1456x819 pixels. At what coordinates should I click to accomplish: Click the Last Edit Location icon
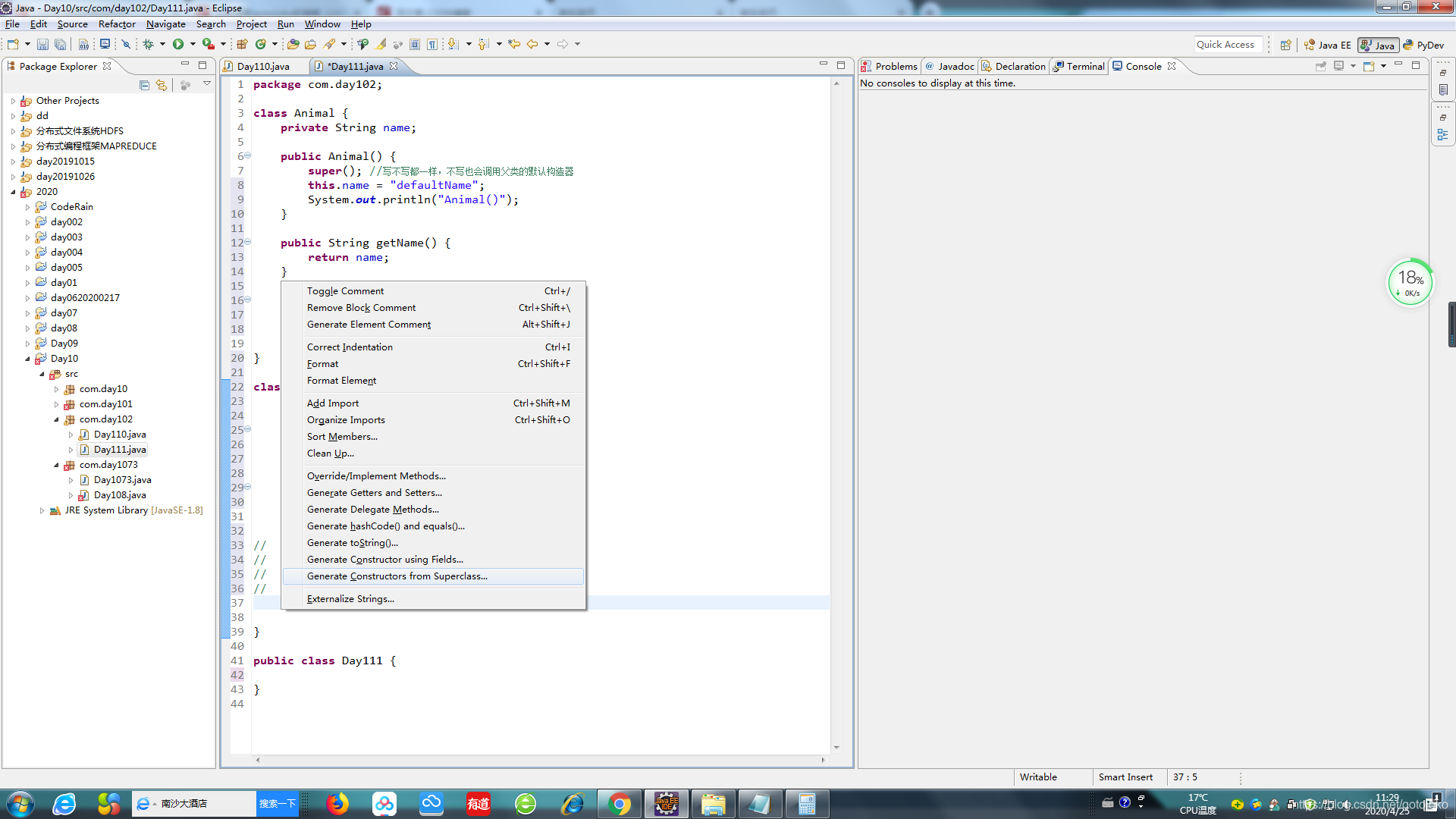514,44
